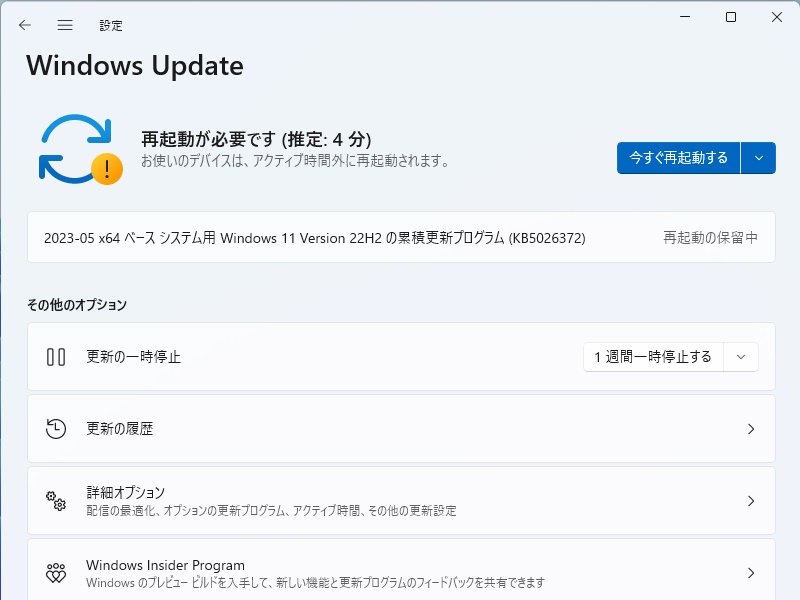The width and height of the screenshot is (800, 600).
Task: Open the 詳細オプション chevron
Action: pyautogui.click(x=751, y=501)
